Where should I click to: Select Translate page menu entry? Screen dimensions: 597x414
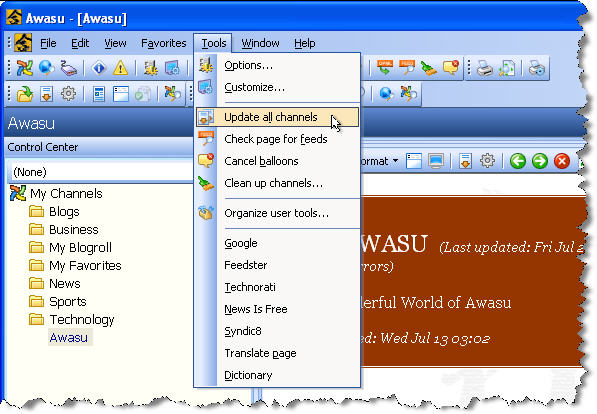pos(277,353)
